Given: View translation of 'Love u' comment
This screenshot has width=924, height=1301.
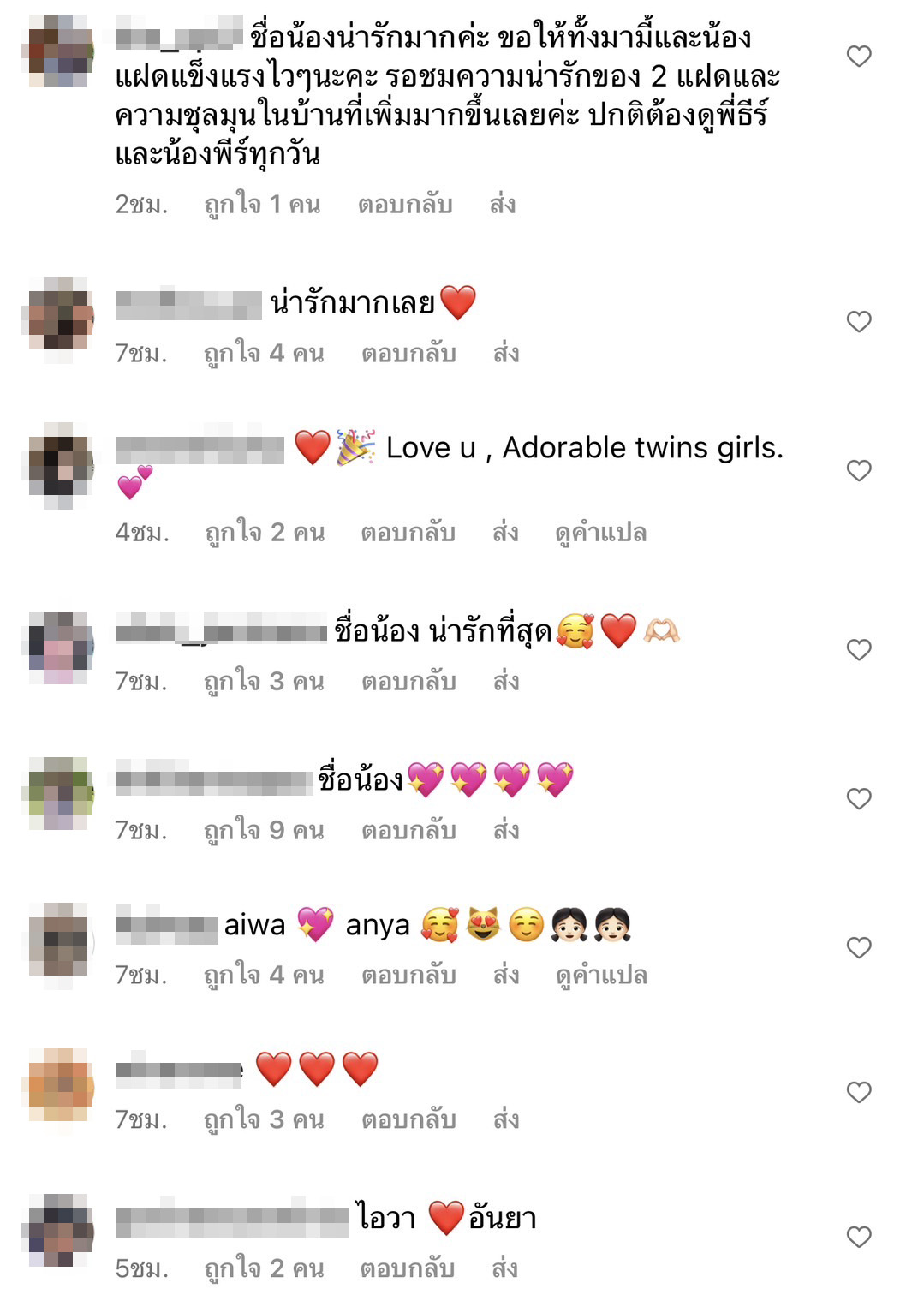Looking at the screenshot, I should [x=601, y=534].
